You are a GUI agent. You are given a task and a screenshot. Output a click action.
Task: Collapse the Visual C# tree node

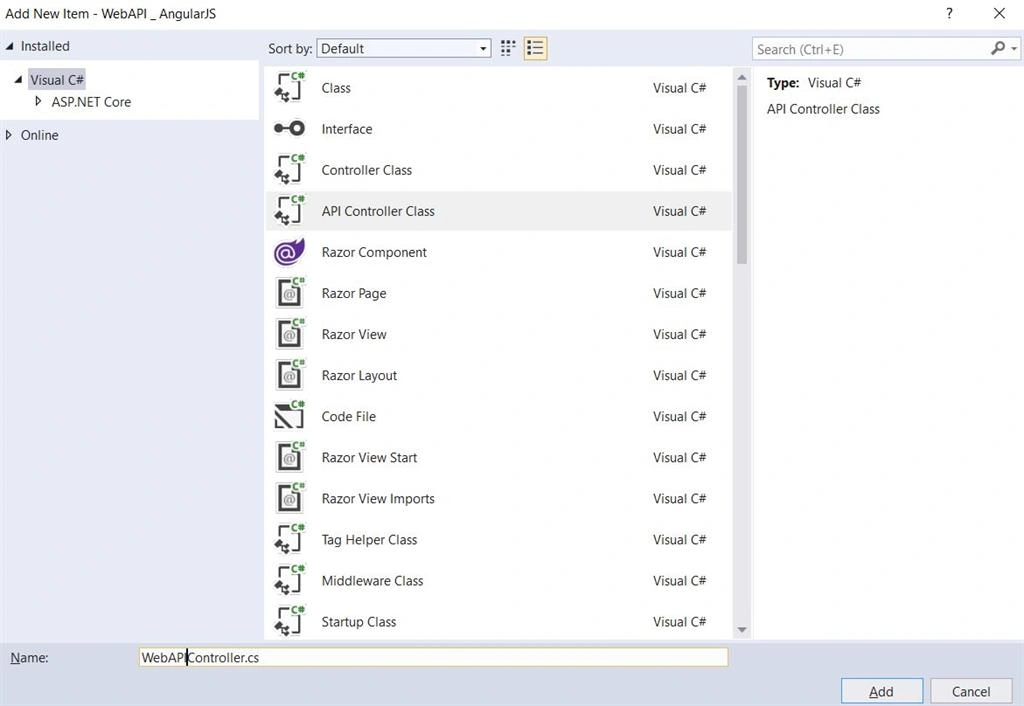point(18,80)
